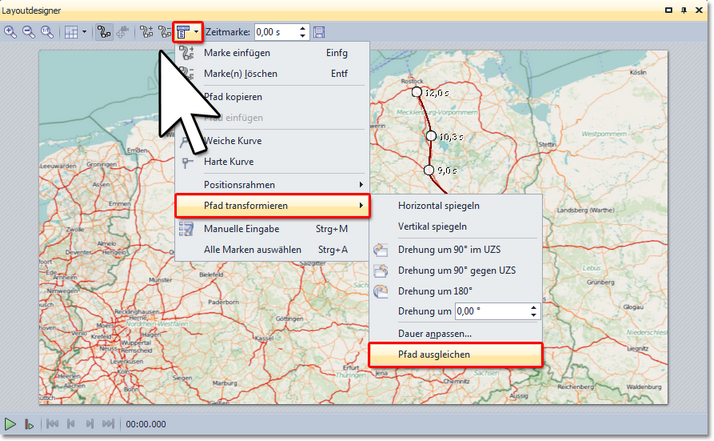Click the 12,0 s path marker on map
714x441 pixels.
(x=418, y=92)
